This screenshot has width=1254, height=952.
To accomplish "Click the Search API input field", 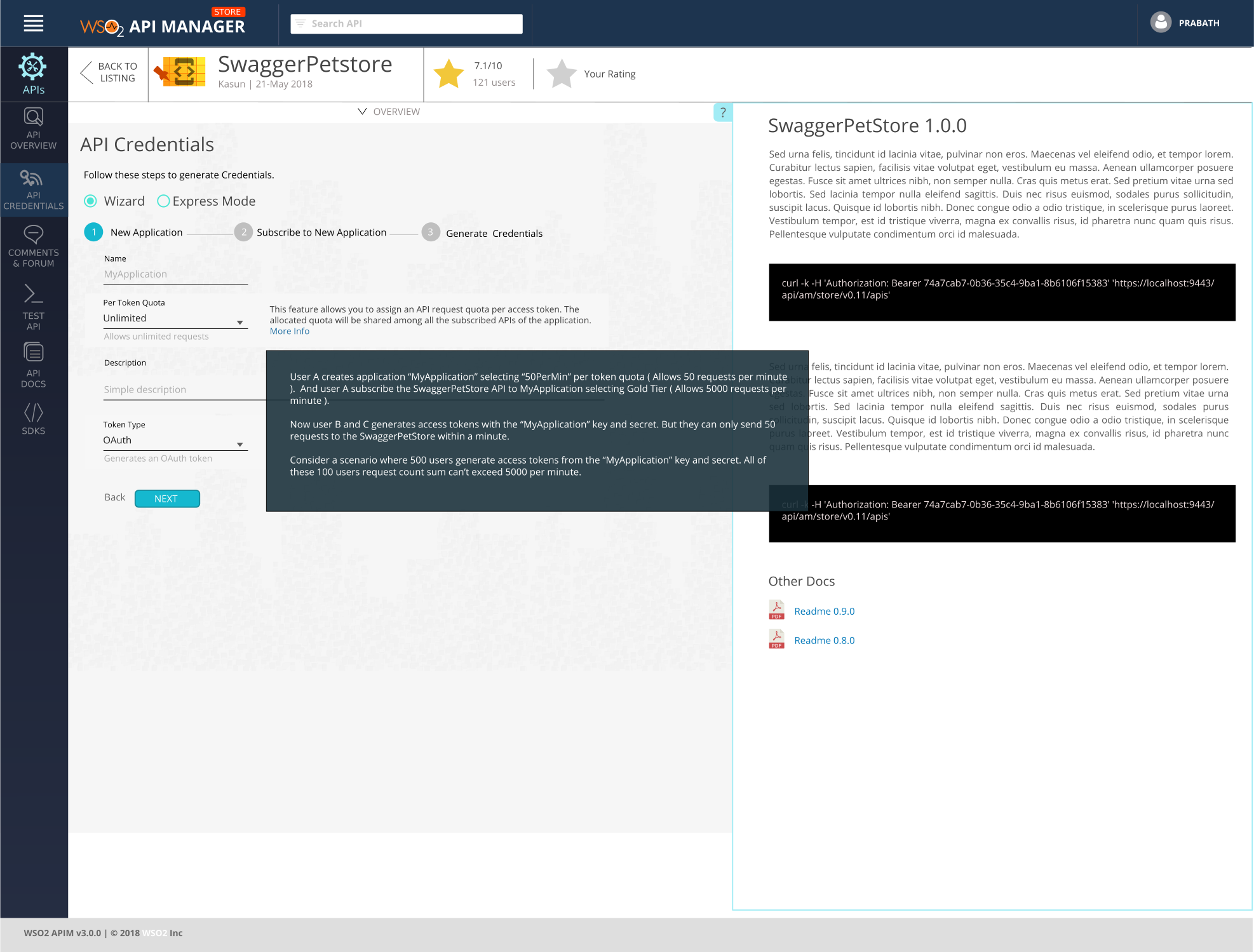I will (407, 23).
